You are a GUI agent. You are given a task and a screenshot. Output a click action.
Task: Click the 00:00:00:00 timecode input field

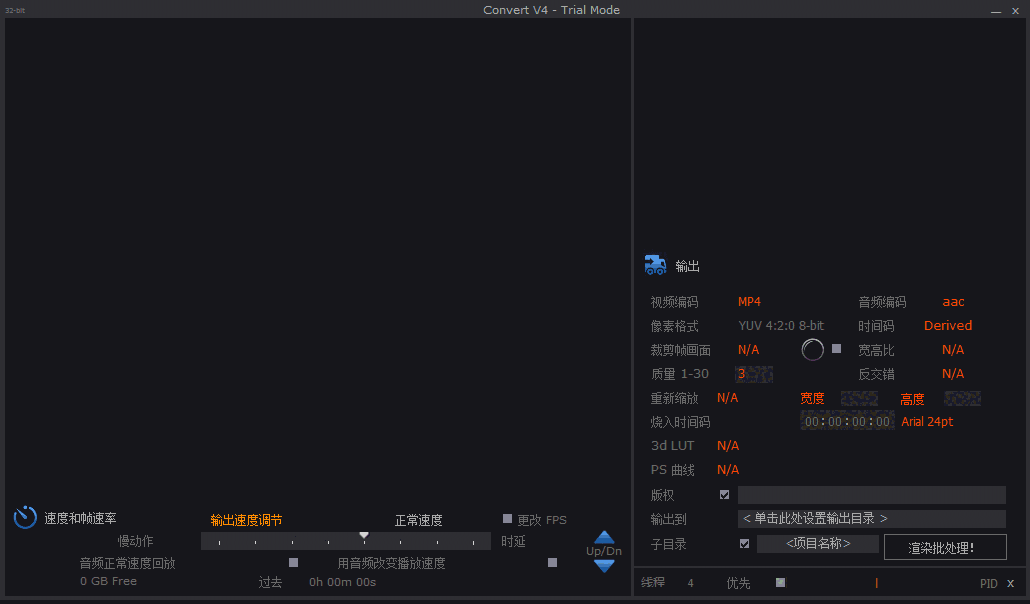(846, 421)
